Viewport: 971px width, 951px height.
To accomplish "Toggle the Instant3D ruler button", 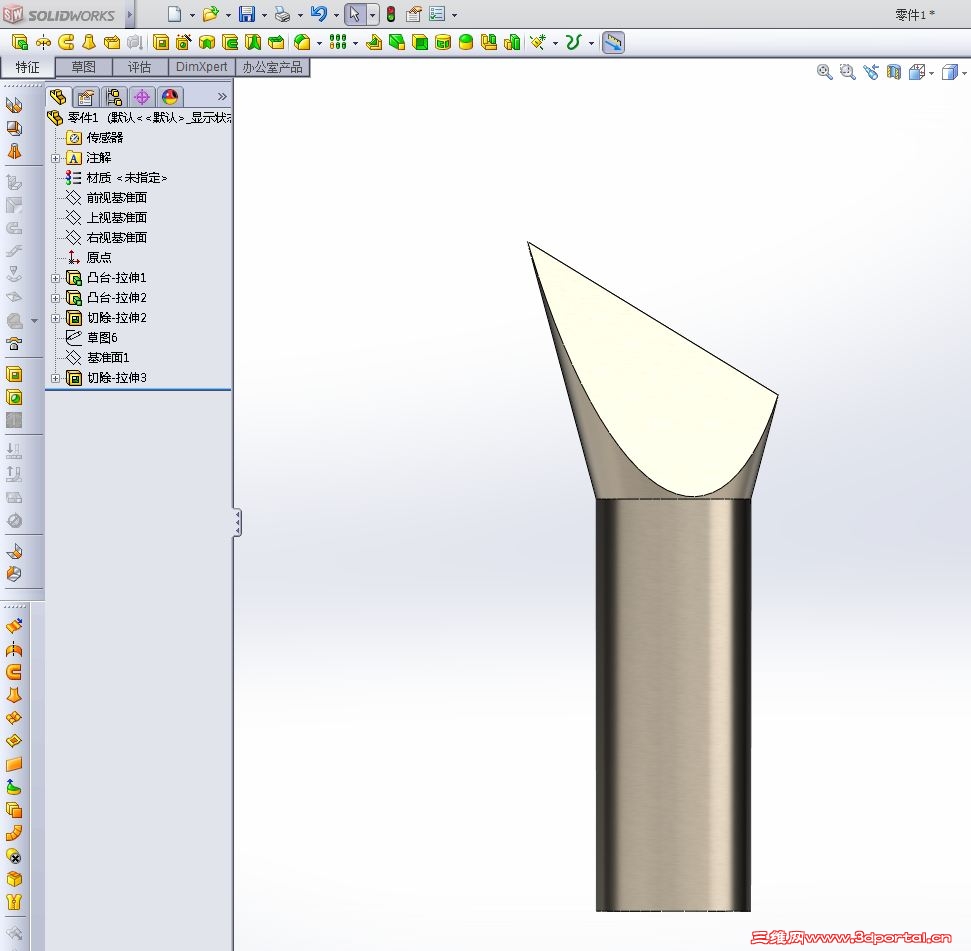I will (x=613, y=42).
